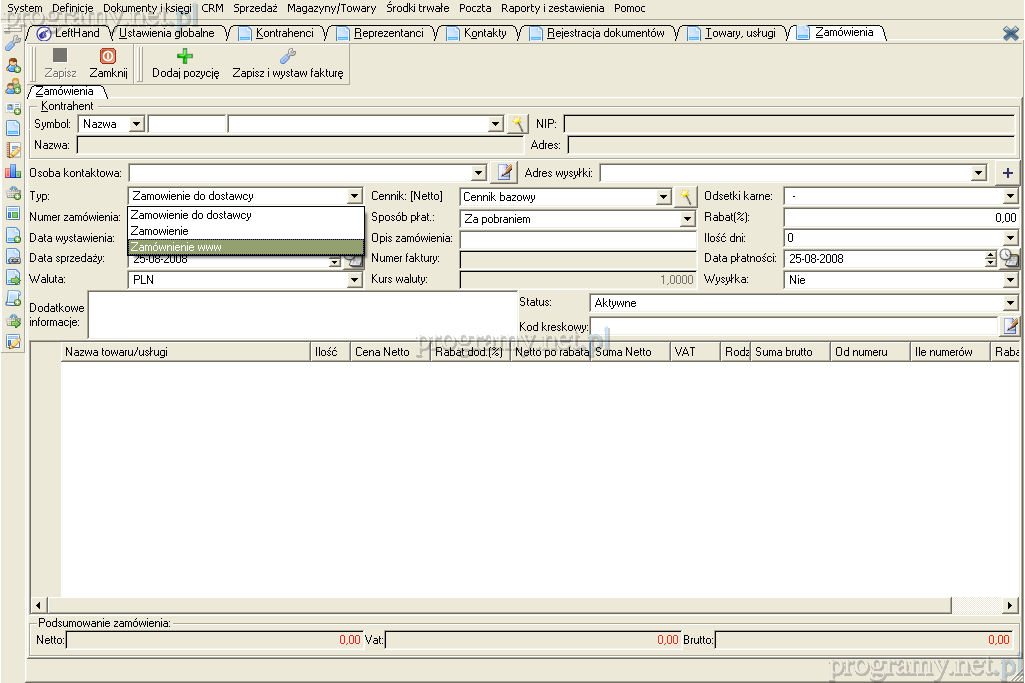Click the wand icon next to NIP
Viewport: 1025px width, 683px height.
(x=517, y=124)
